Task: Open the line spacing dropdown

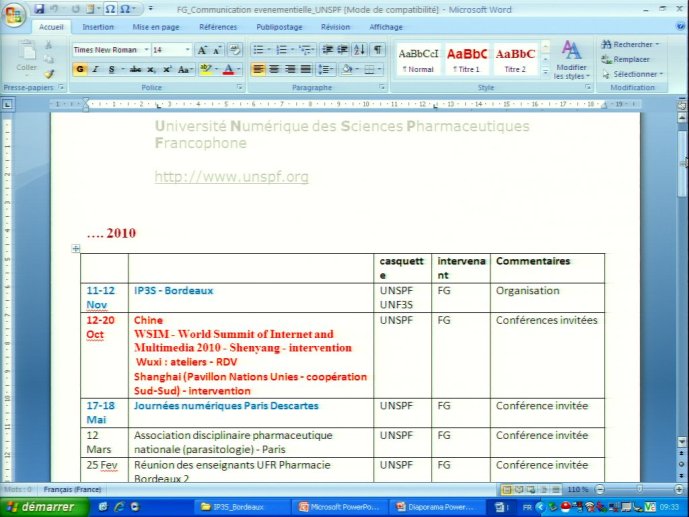Action: (326, 69)
